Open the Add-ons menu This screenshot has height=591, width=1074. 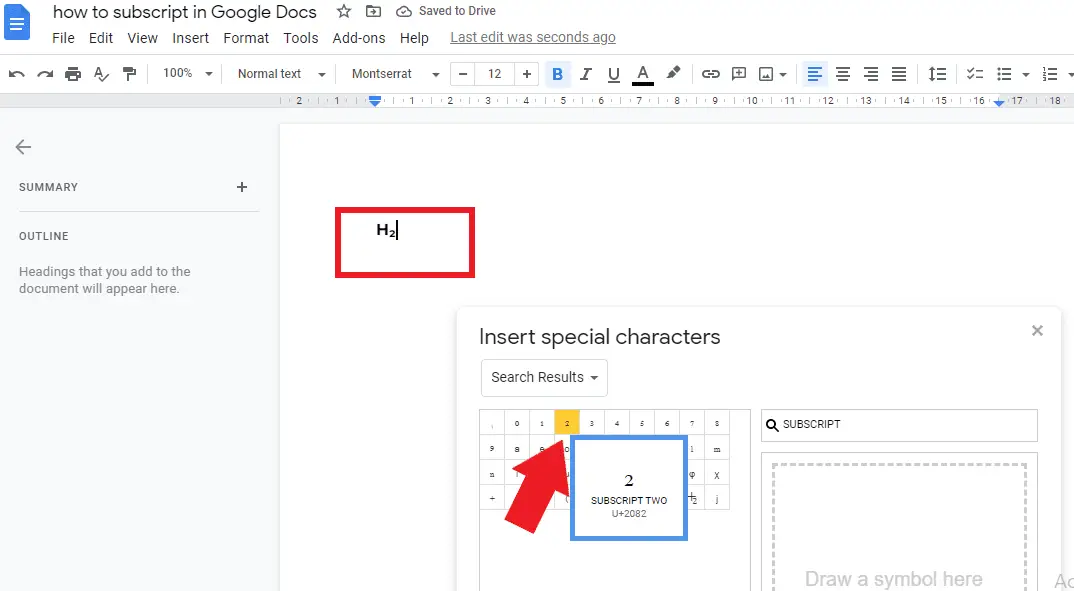pos(358,38)
